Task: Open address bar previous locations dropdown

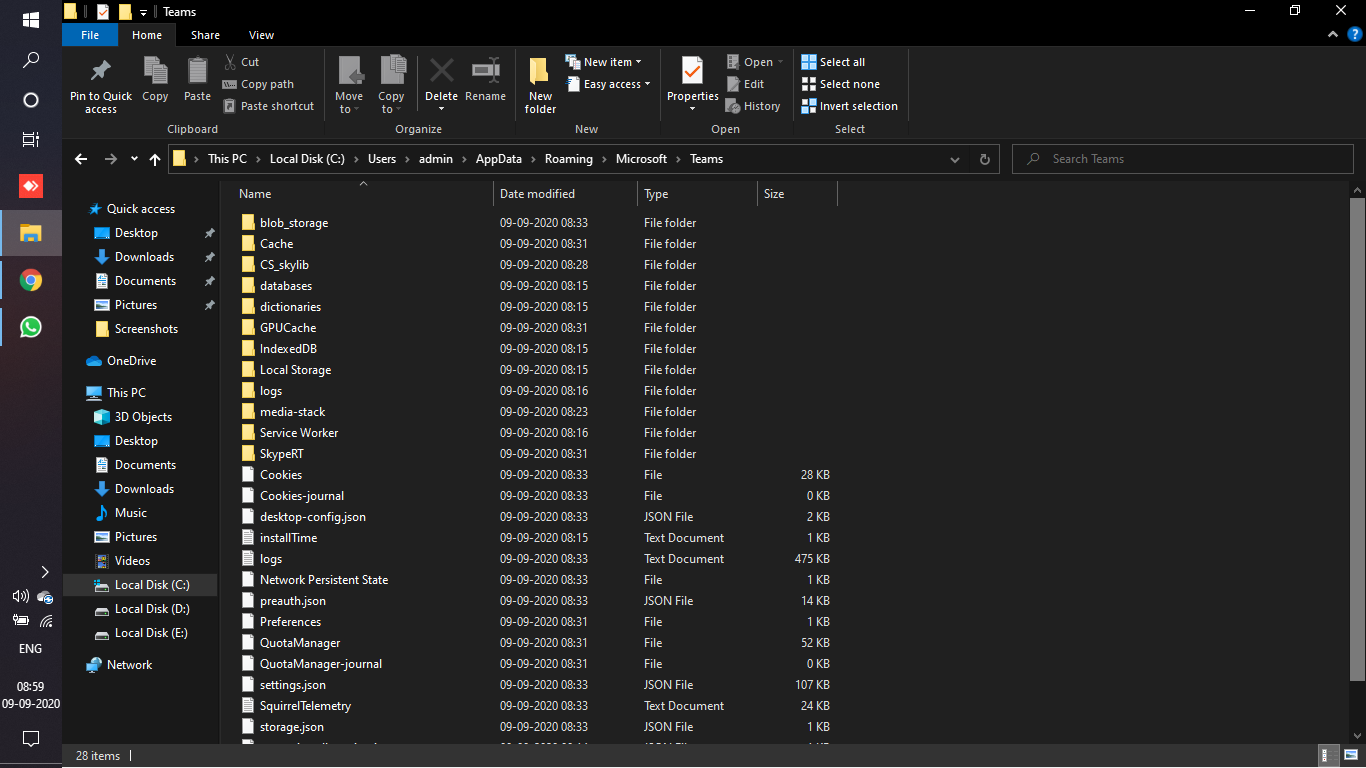Action: point(955,159)
